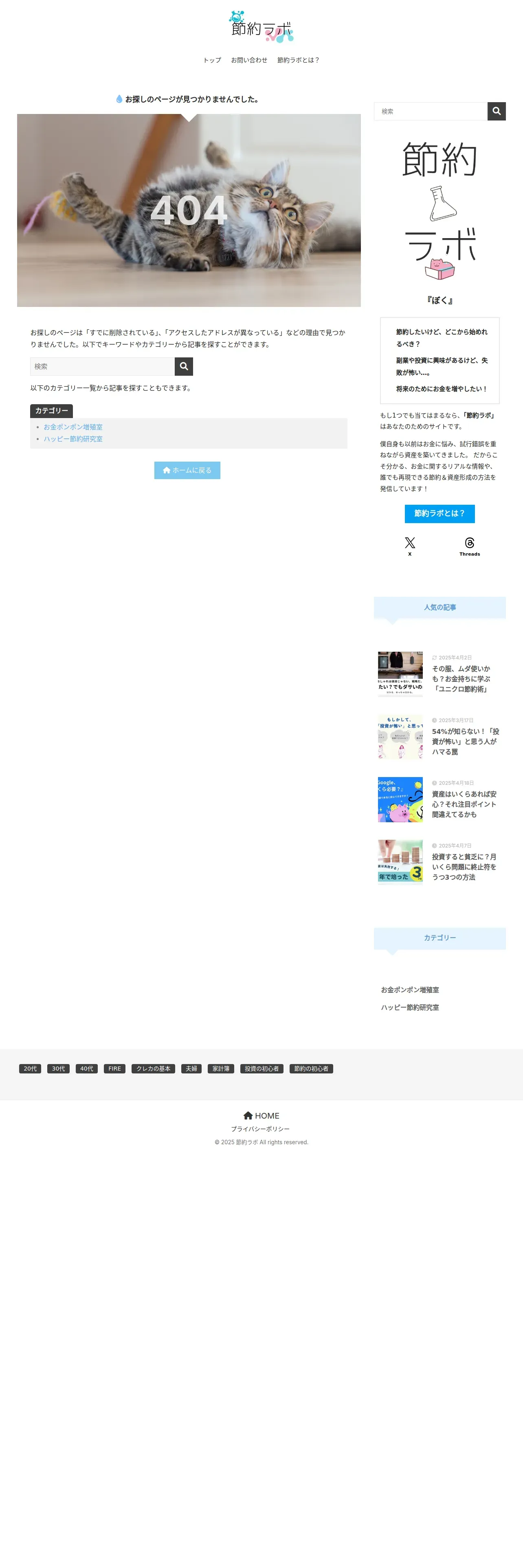This screenshot has height=1568, width=523.
Task: Click the 2025年3月17日 article date
Action: pos(456,720)
